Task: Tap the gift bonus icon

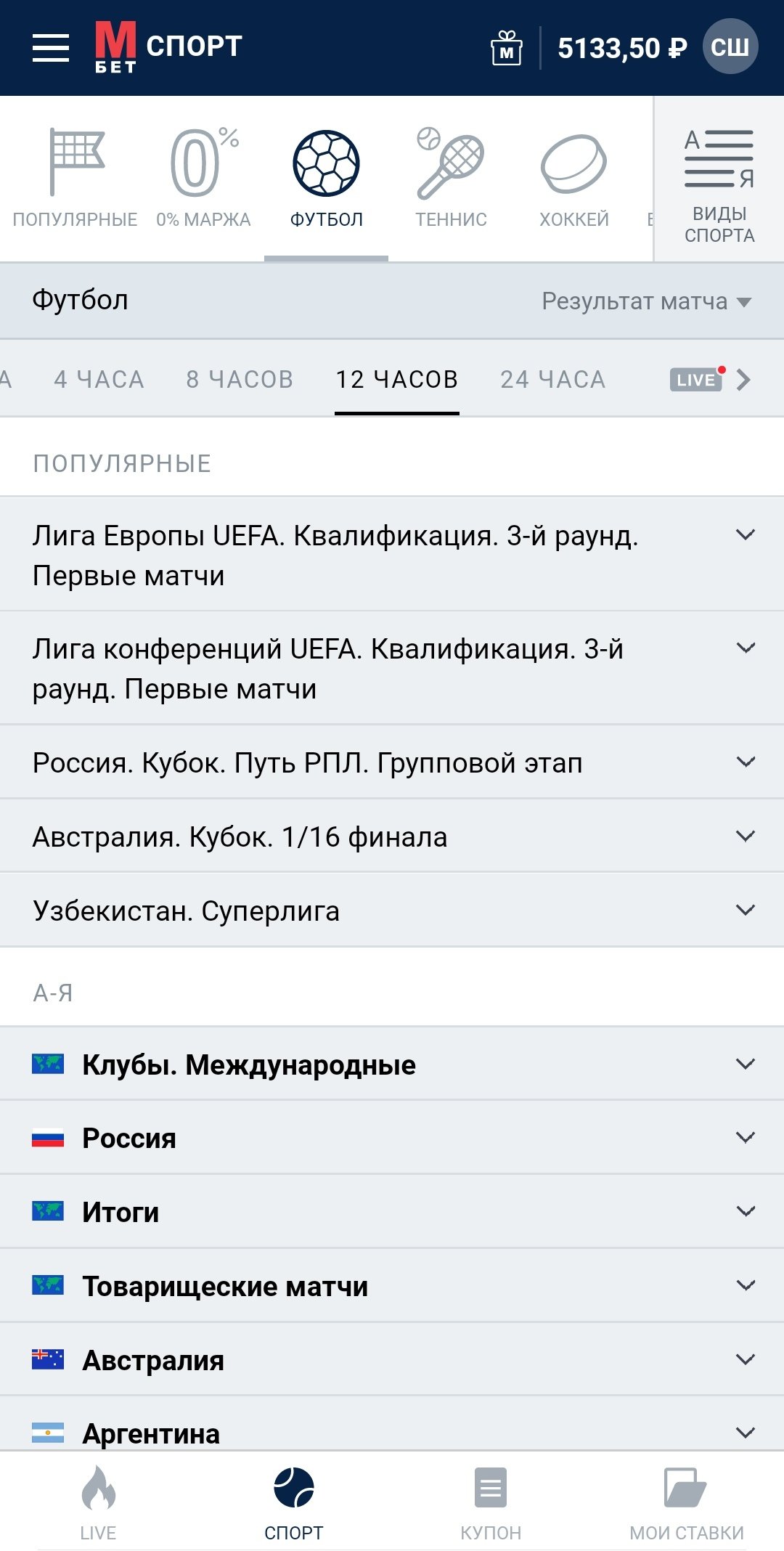Action: [x=507, y=48]
